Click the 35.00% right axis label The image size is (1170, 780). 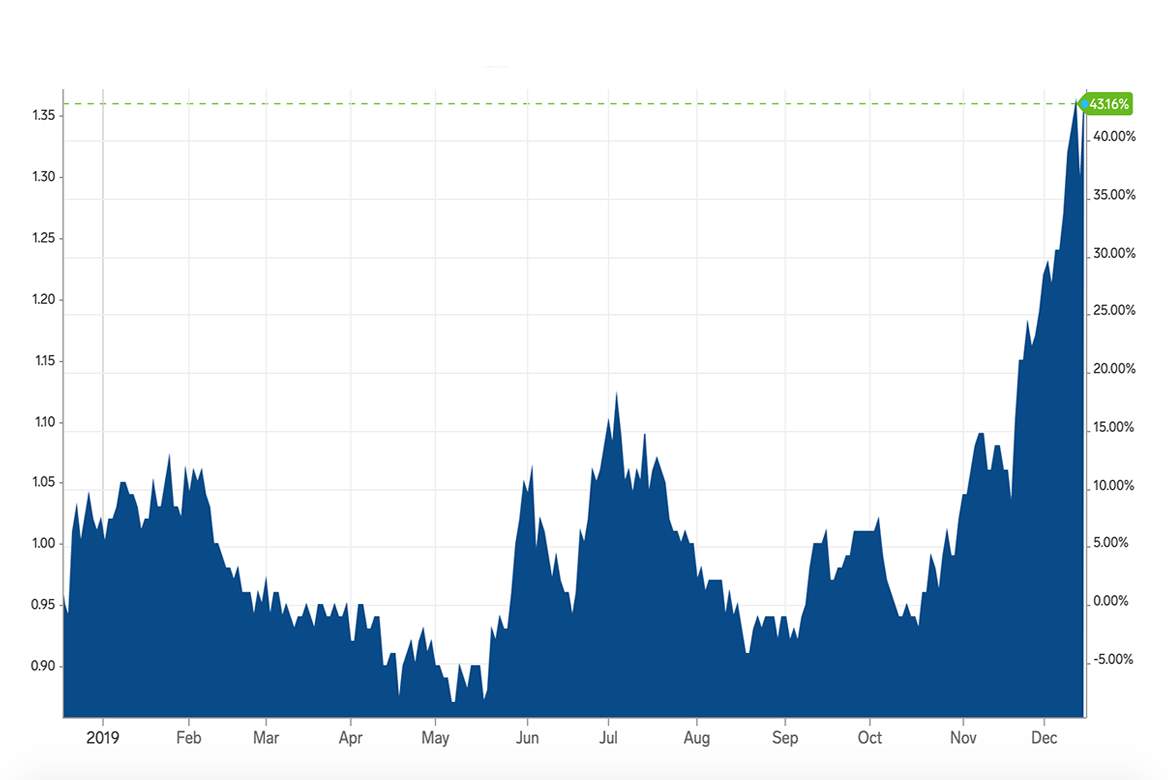(1115, 195)
